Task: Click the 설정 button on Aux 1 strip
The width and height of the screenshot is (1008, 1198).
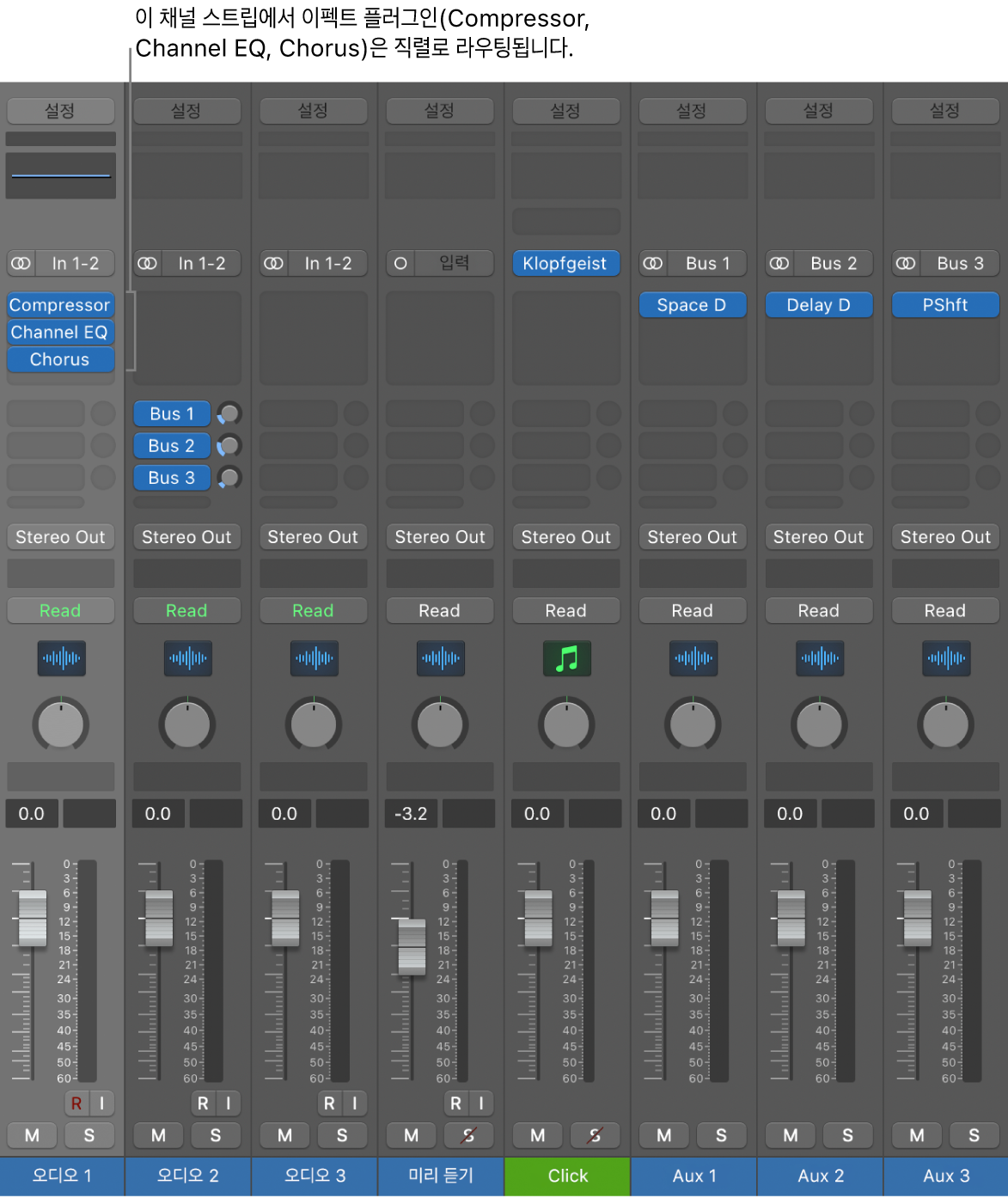Action: (692, 111)
